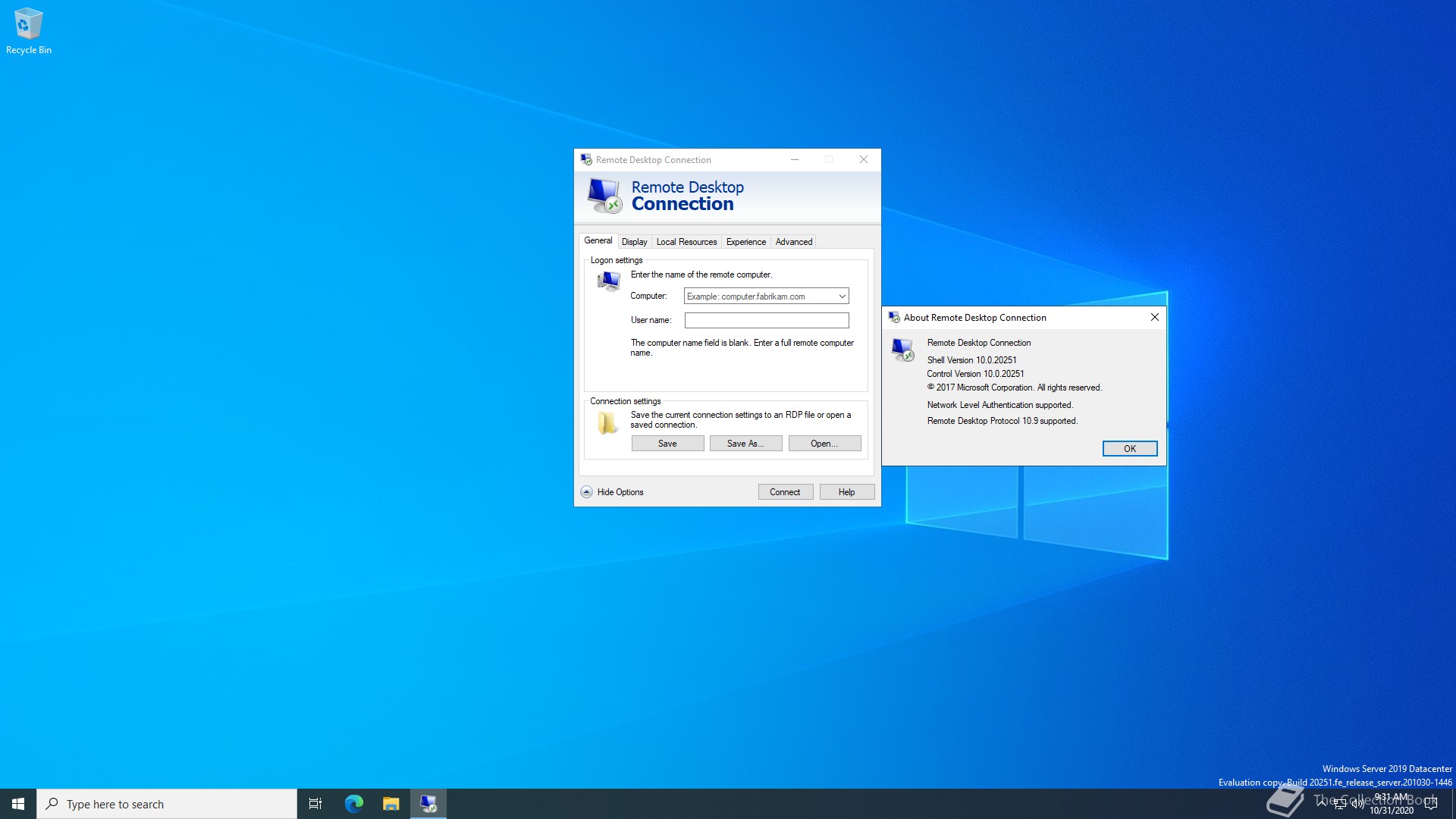This screenshot has width=1456, height=819.
Task: Click the search magnifier icon in taskbar
Action: click(52, 804)
